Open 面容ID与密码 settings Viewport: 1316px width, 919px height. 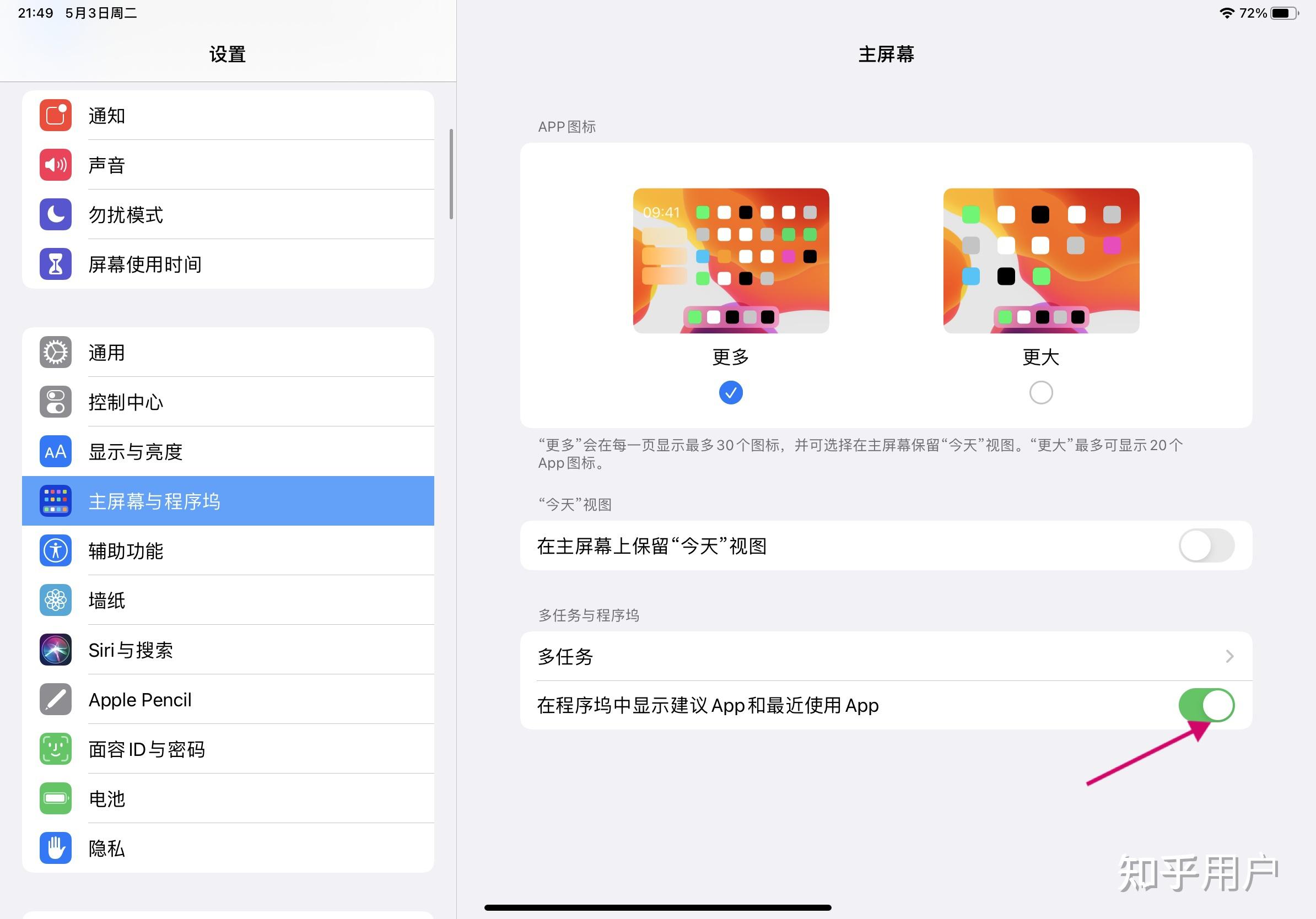click(228, 749)
